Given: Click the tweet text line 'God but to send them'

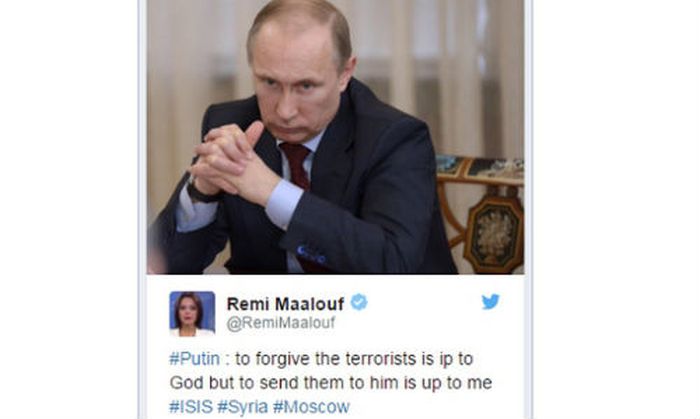Looking at the screenshot, I should tap(331, 383).
